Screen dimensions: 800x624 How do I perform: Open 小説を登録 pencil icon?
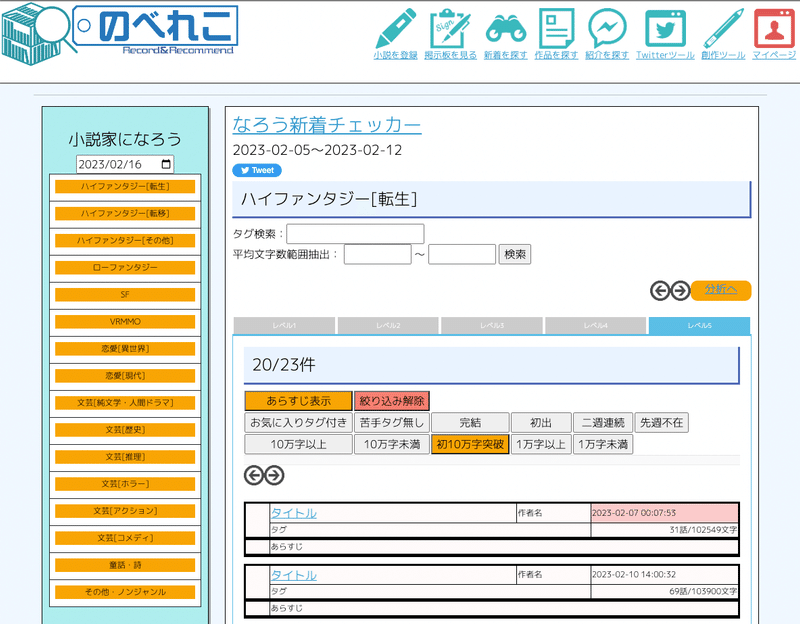coord(395,29)
